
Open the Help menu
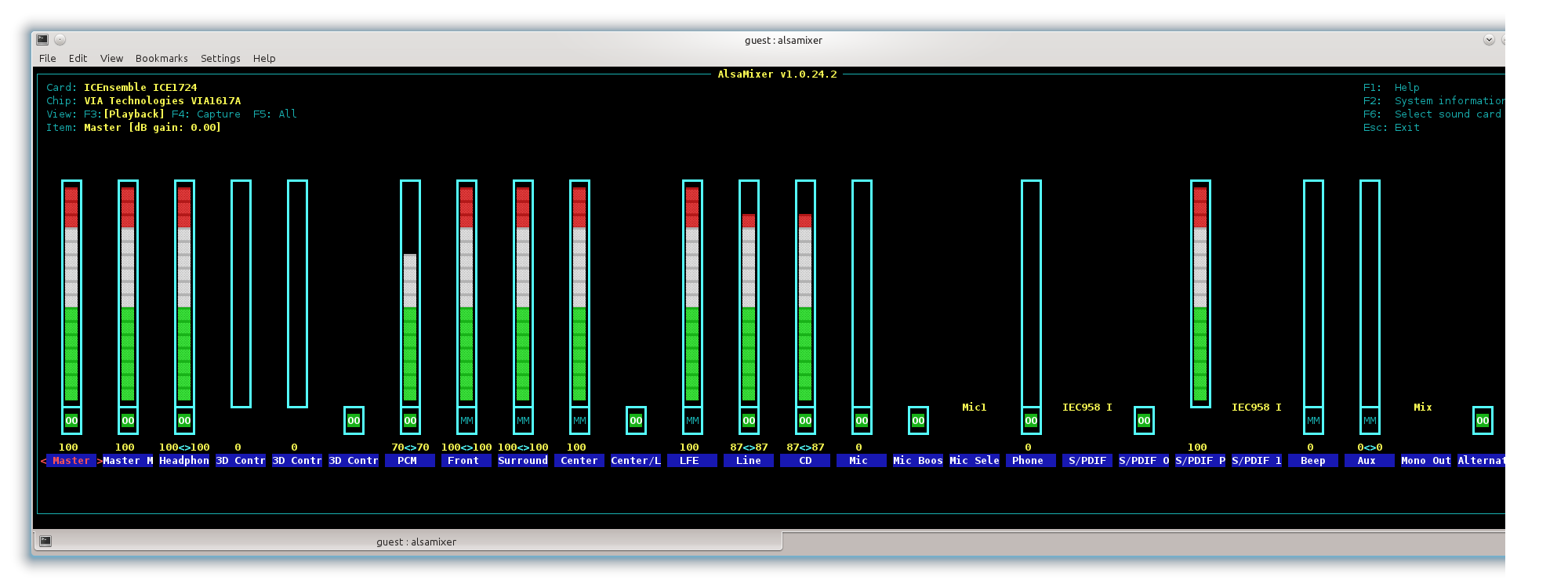[x=264, y=59]
